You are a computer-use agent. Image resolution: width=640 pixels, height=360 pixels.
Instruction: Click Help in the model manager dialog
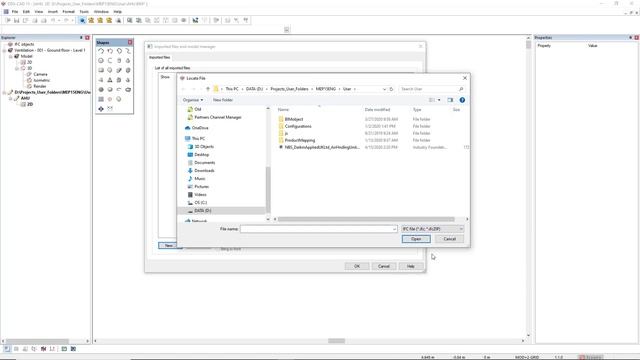[x=411, y=266]
